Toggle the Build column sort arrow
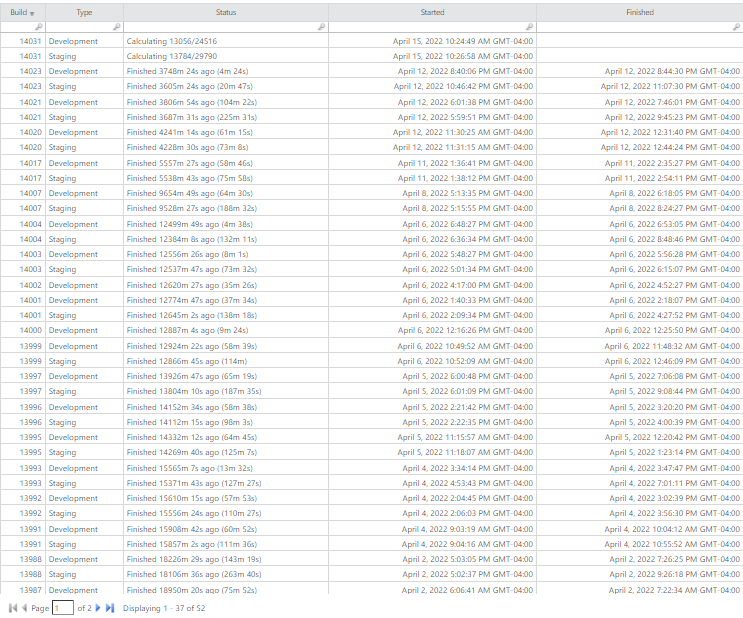 tap(32, 13)
